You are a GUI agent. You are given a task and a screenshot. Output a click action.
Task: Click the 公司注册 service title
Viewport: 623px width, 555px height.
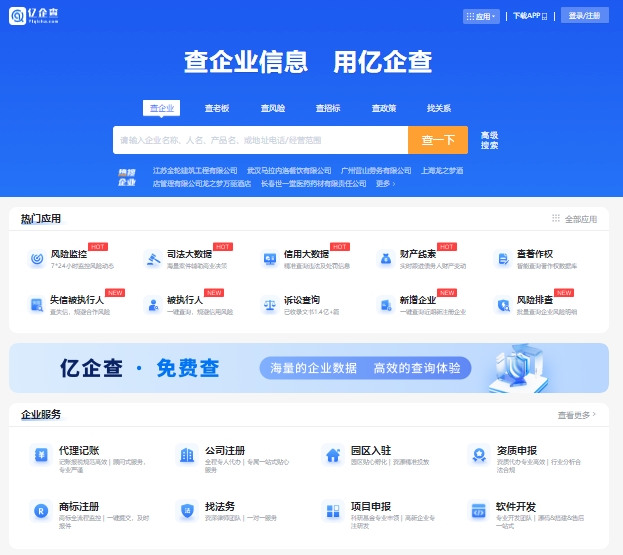click(225, 451)
